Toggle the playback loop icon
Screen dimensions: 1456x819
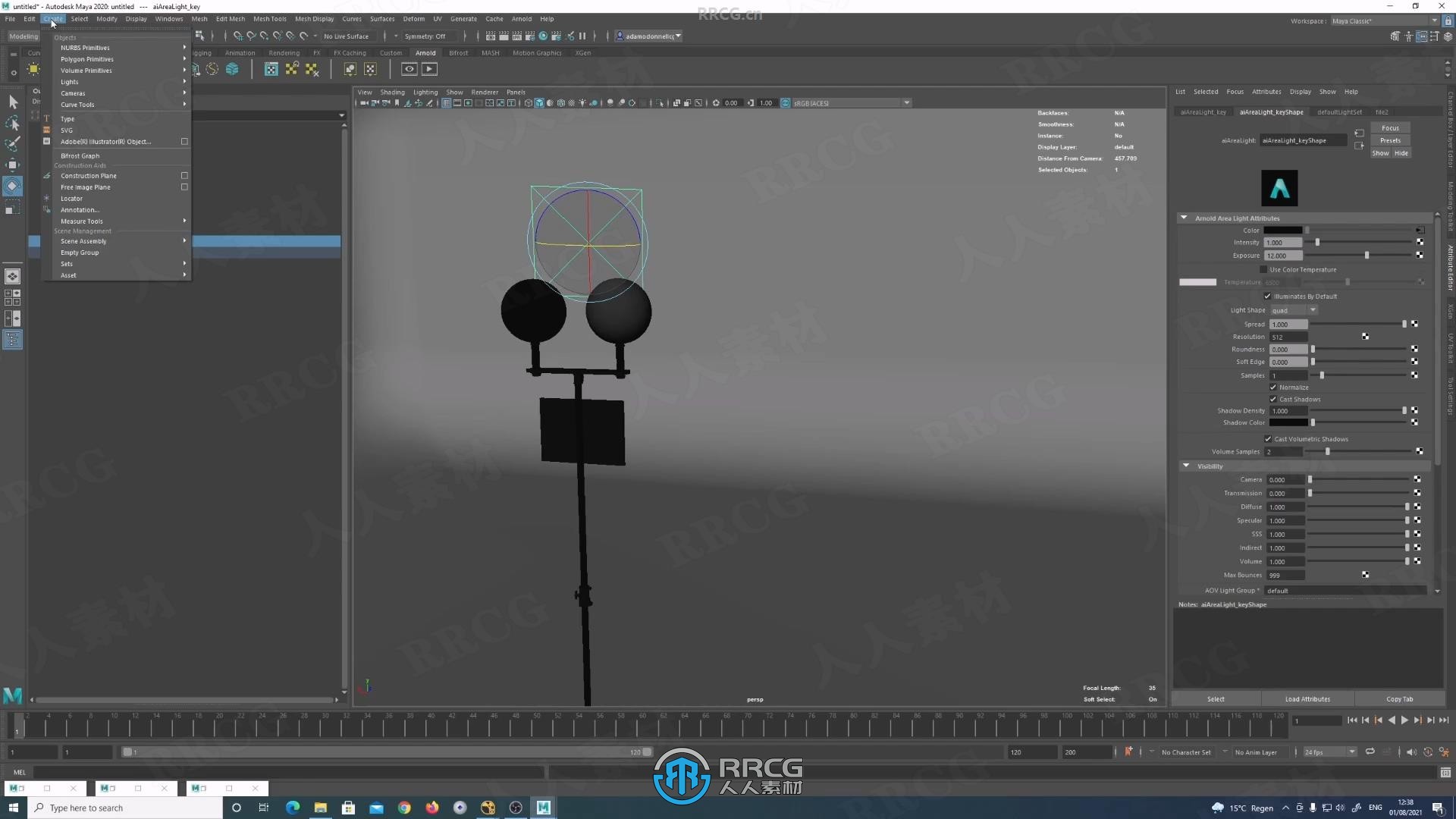point(1370,752)
